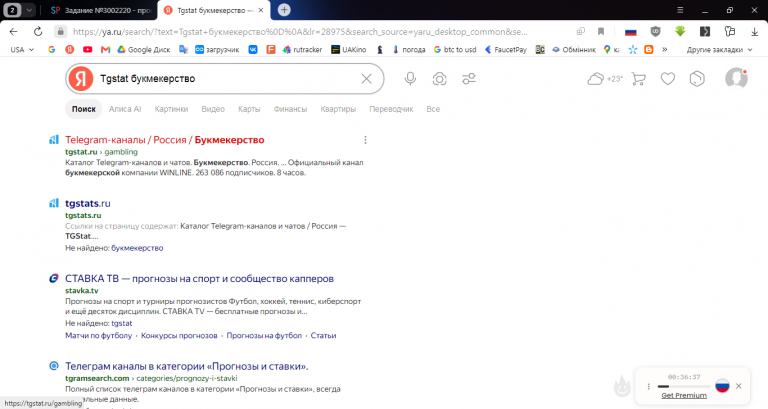The height and width of the screenshot is (409, 768).
Task: Open the Yandex profile avatar
Action: [x=736, y=78]
